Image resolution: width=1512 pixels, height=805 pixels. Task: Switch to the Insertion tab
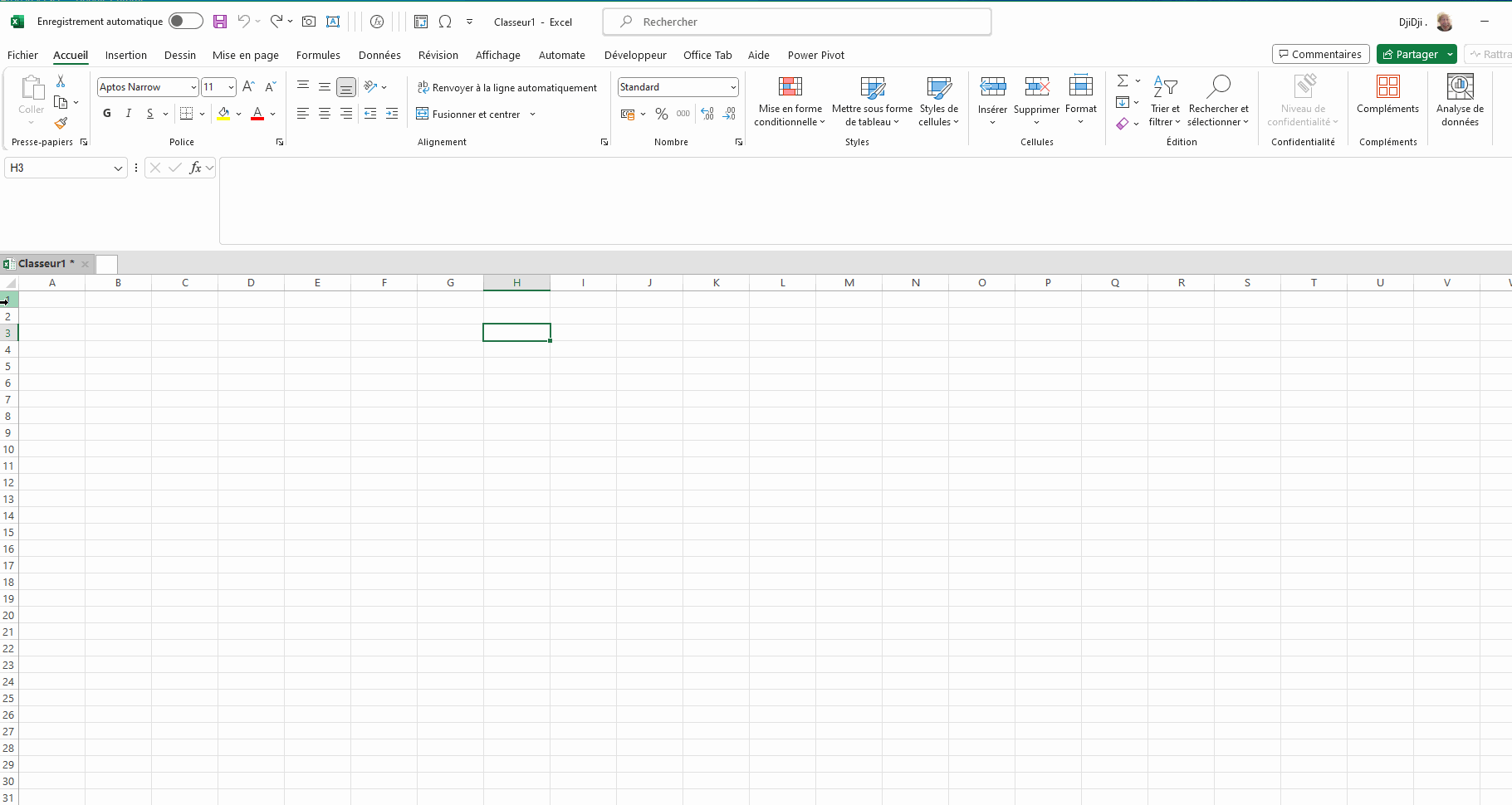point(126,56)
